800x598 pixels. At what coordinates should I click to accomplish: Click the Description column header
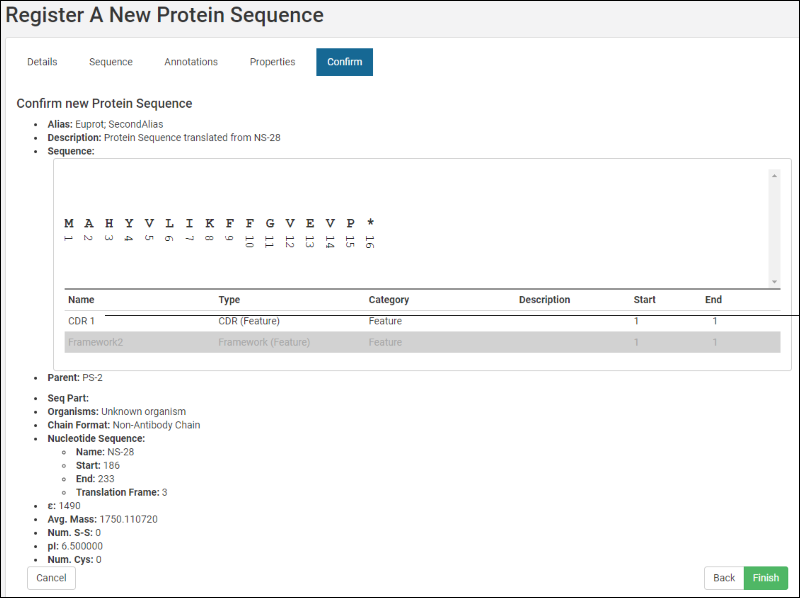point(544,300)
